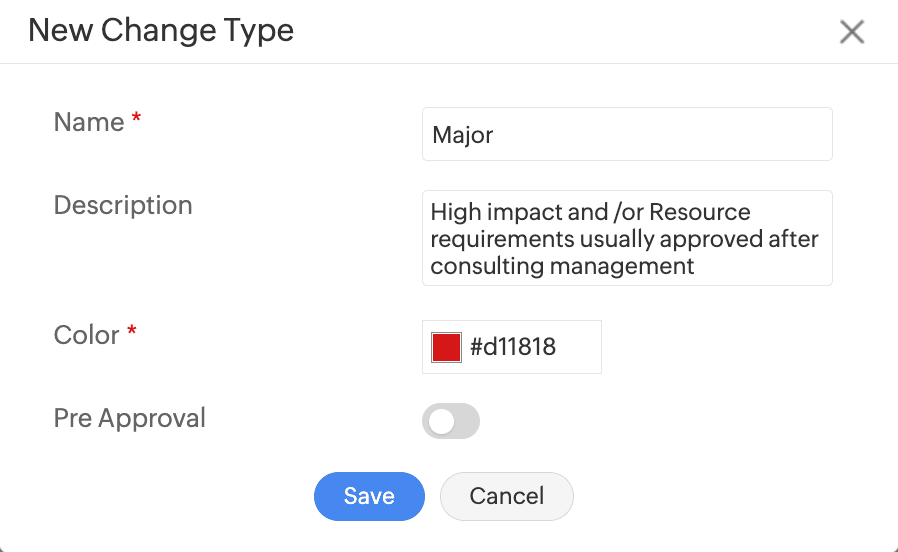
Task: Close the New Change Type dialog
Action: (851, 32)
